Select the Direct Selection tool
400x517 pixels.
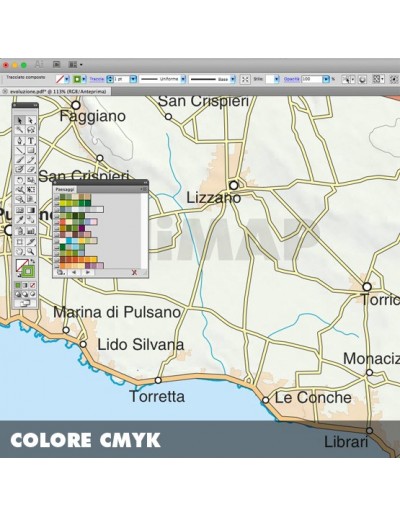click(x=31, y=120)
